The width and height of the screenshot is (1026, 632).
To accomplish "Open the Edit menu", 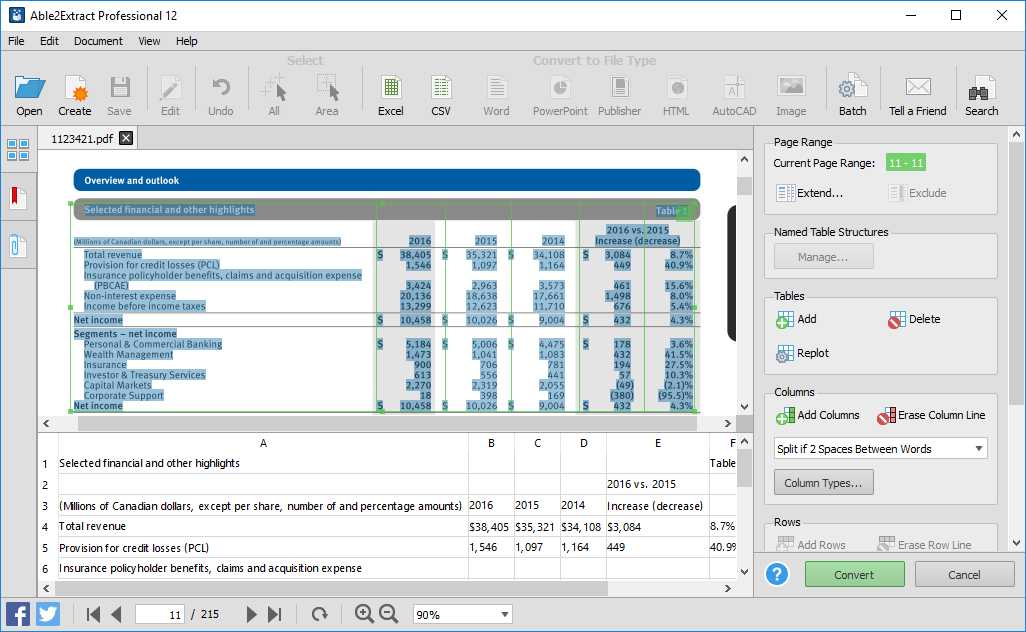I will pos(49,41).
